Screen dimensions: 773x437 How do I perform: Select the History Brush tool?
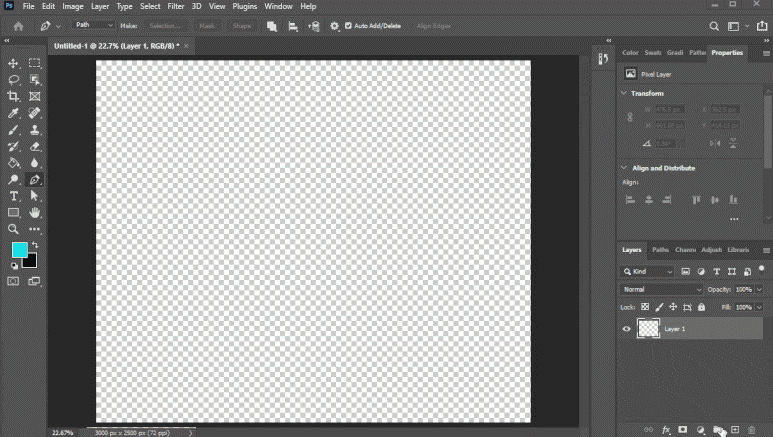(13, 146)
